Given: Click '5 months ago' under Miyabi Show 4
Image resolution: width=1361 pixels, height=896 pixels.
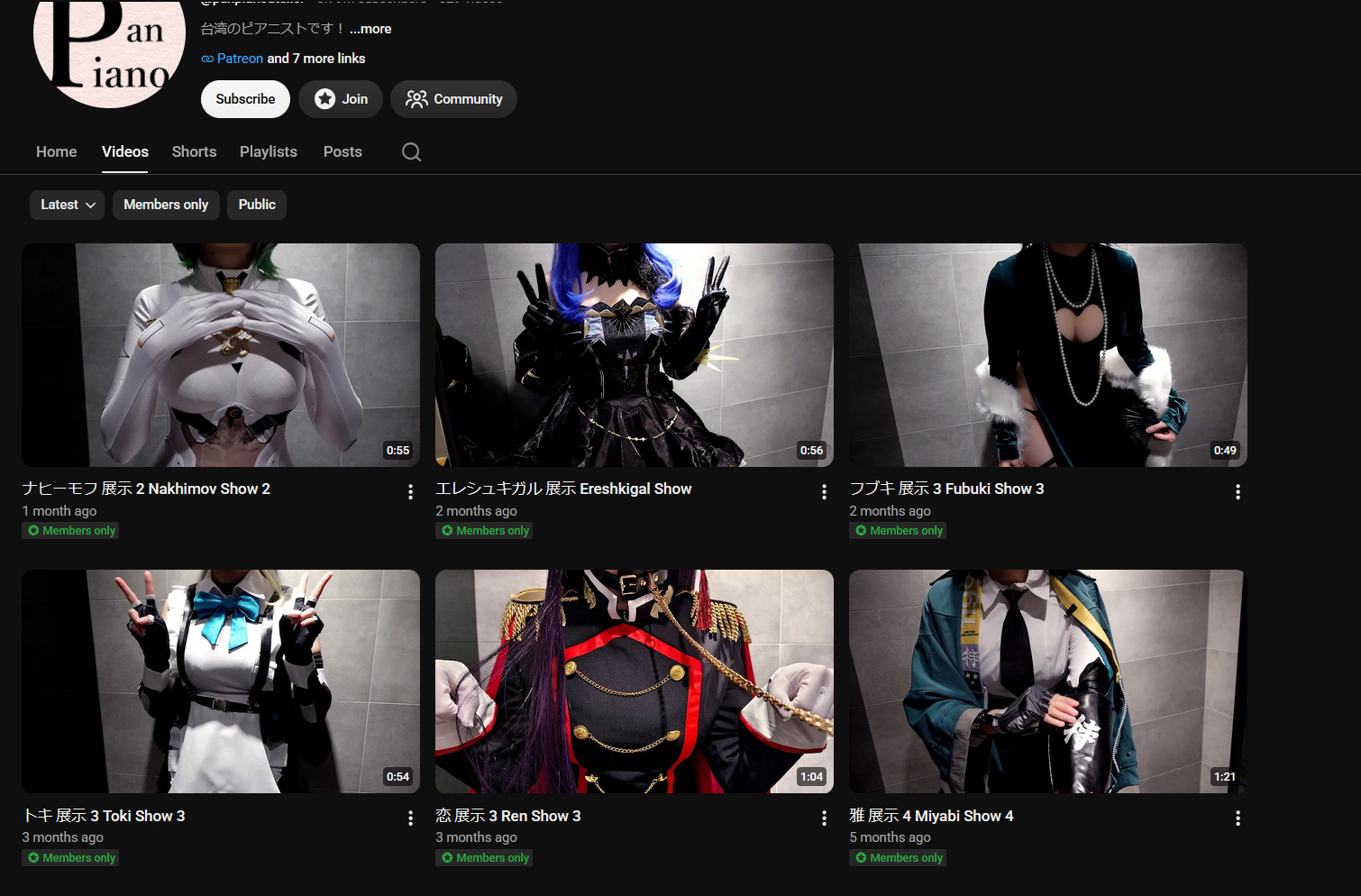Looking at the screenshot, I should (891, 837).
